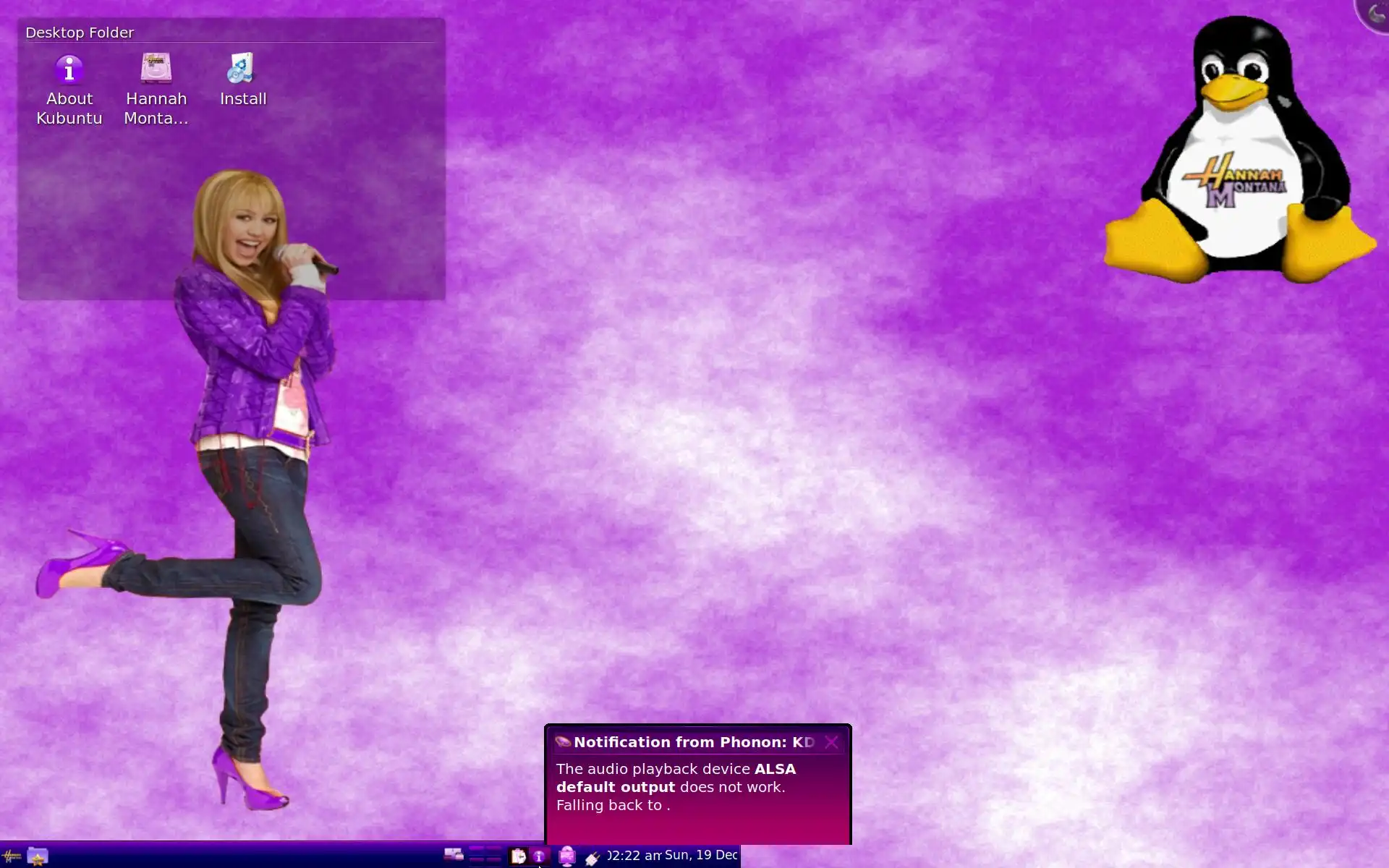The height and width of the screenshot is (868, 1389).
Task: Click the clock showing 02:22 am
Action: (x=634, y=856)
